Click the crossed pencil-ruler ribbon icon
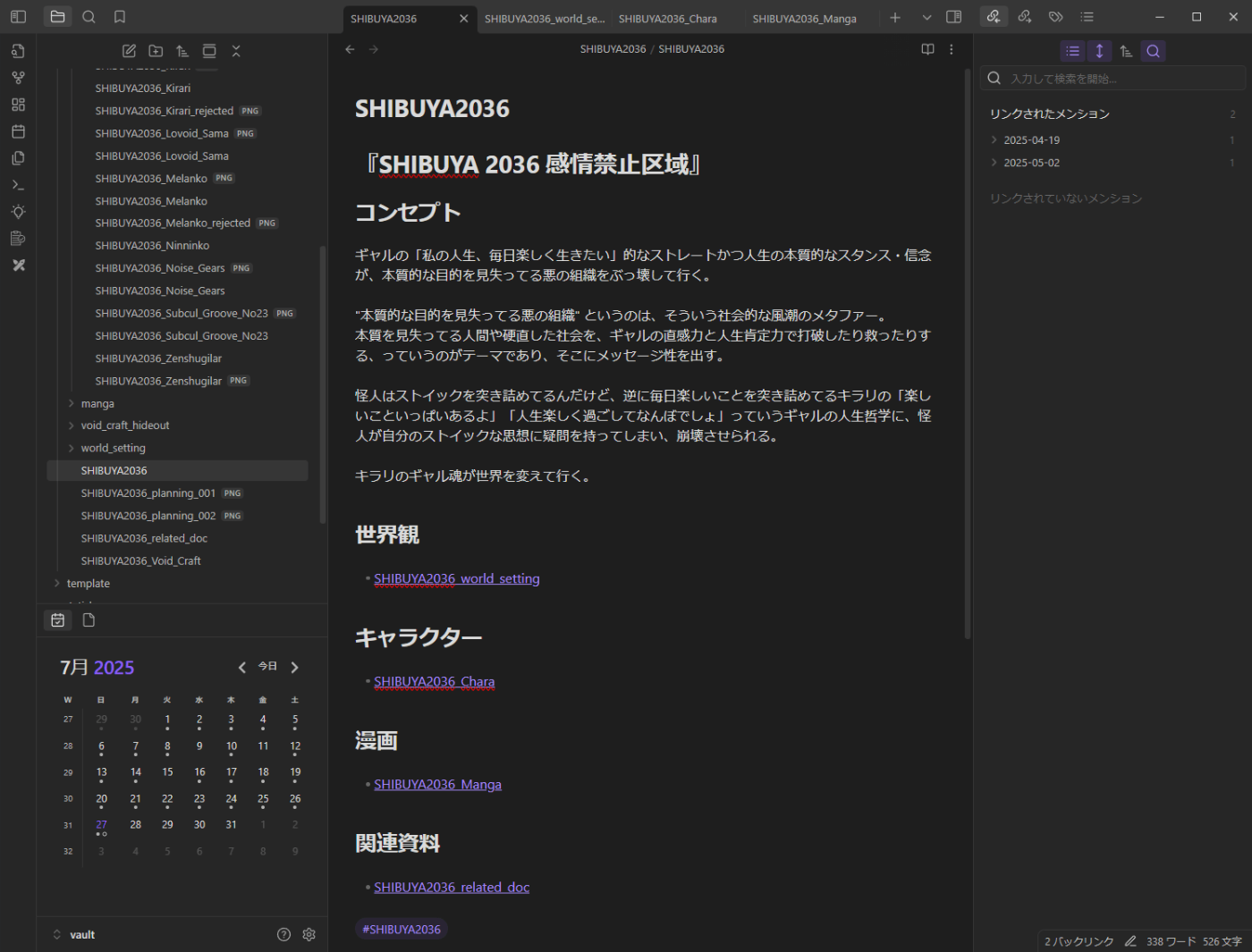 pos(18,265)
